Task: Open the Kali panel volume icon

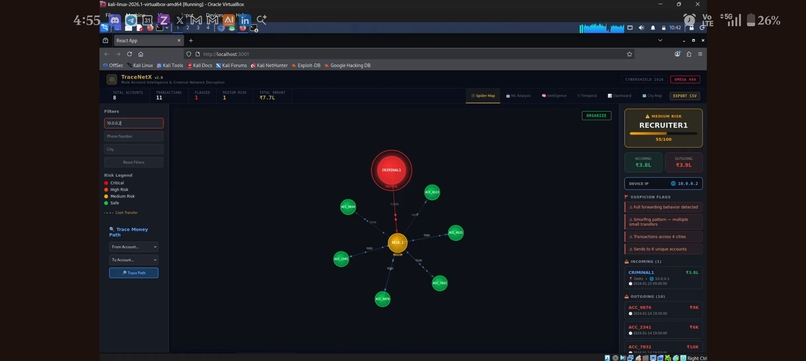Action: [x=641, y=28]
